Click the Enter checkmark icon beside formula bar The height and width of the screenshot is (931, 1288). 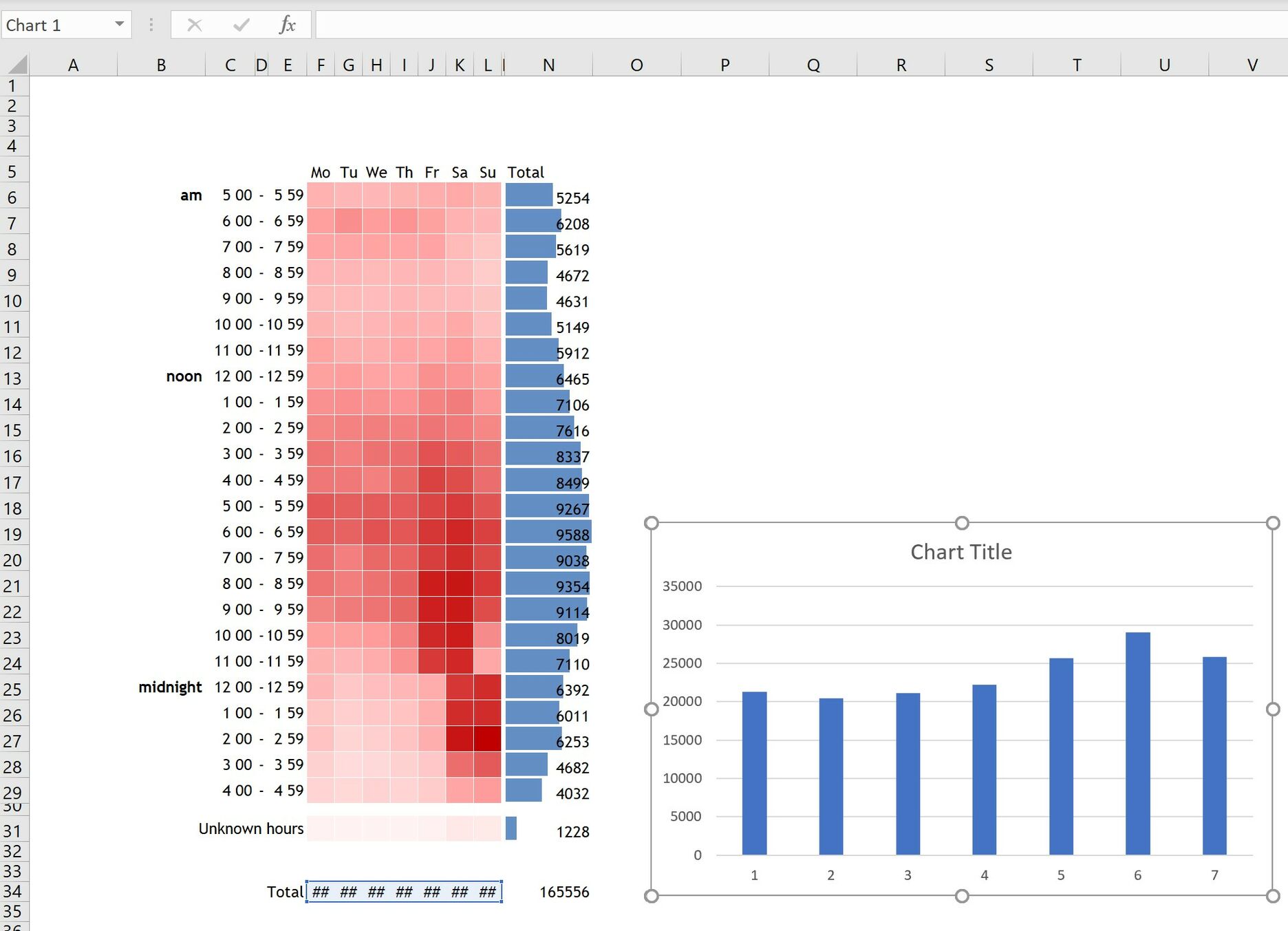[x=240, y=24]
